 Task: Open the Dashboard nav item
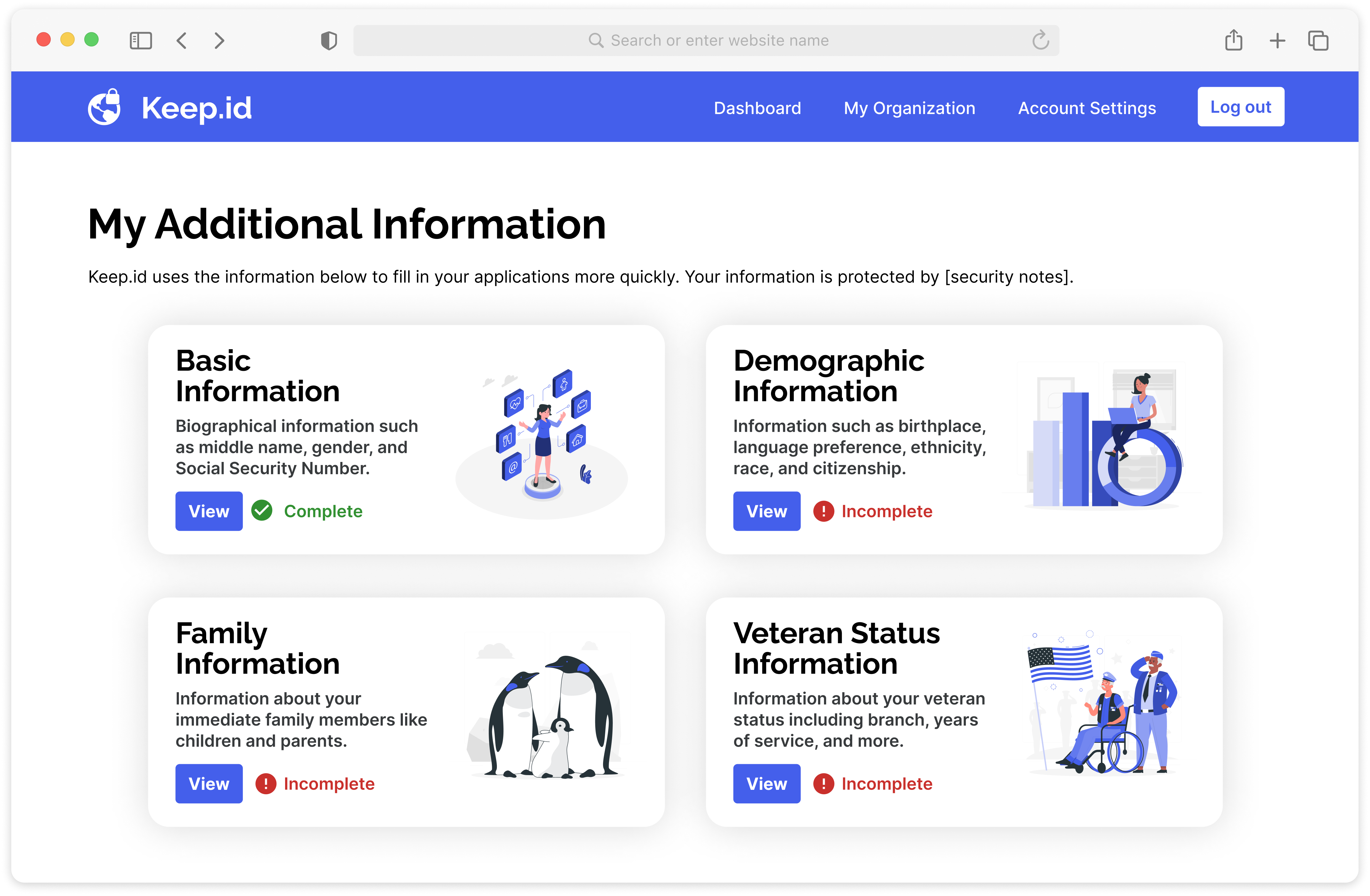757,108
